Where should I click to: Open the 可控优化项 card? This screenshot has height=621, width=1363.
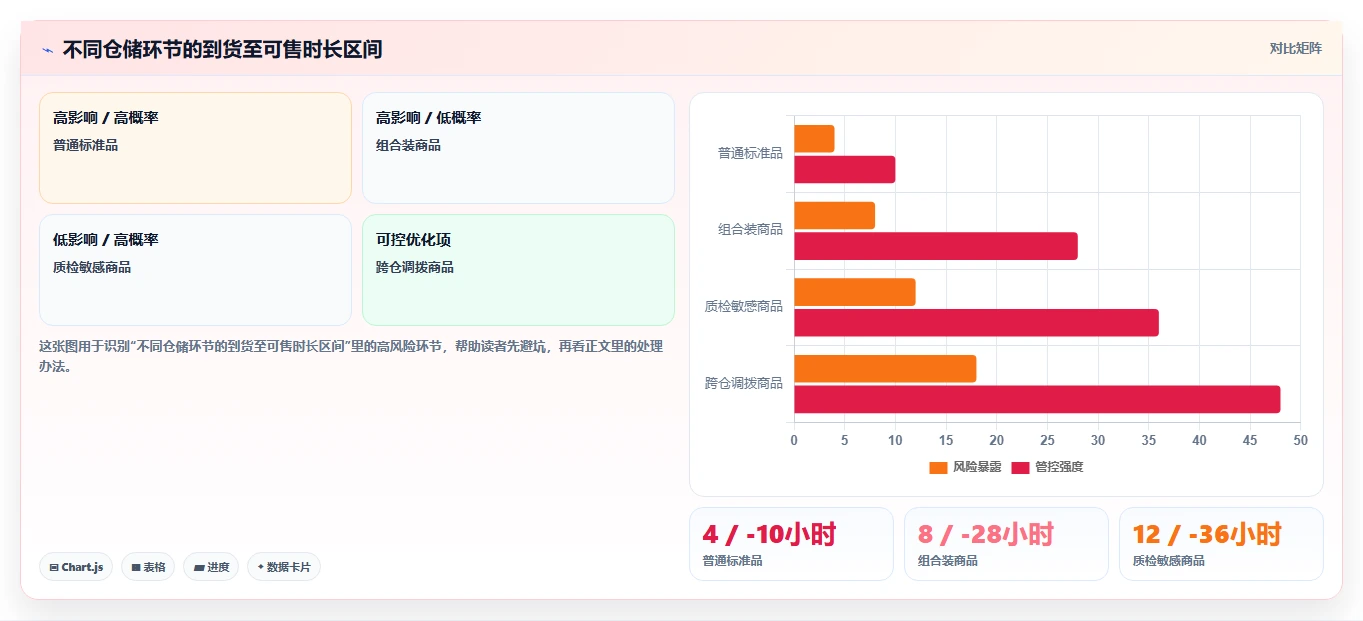click(x=518, y=270)
